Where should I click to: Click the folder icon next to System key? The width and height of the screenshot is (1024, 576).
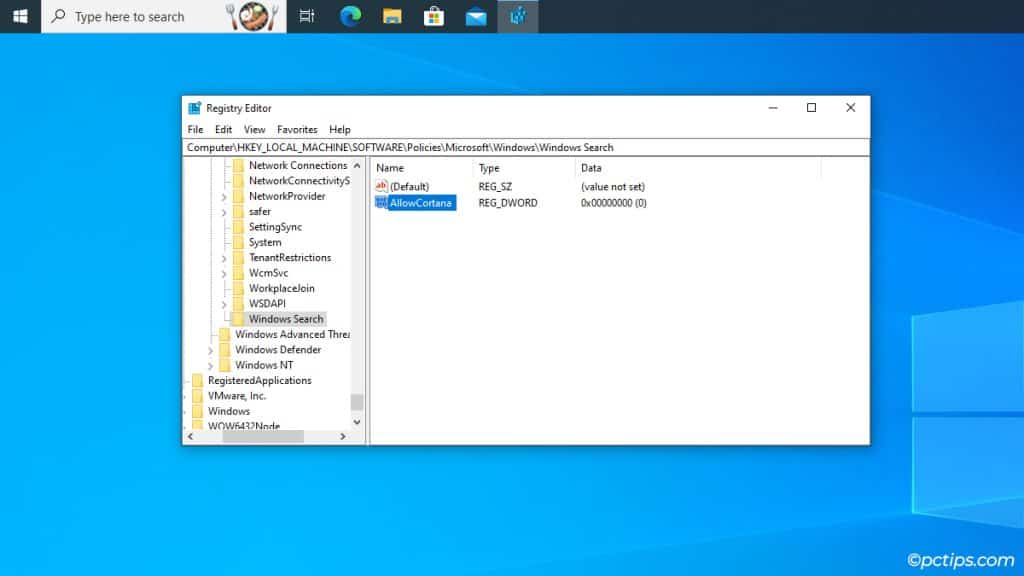[238, 242]
